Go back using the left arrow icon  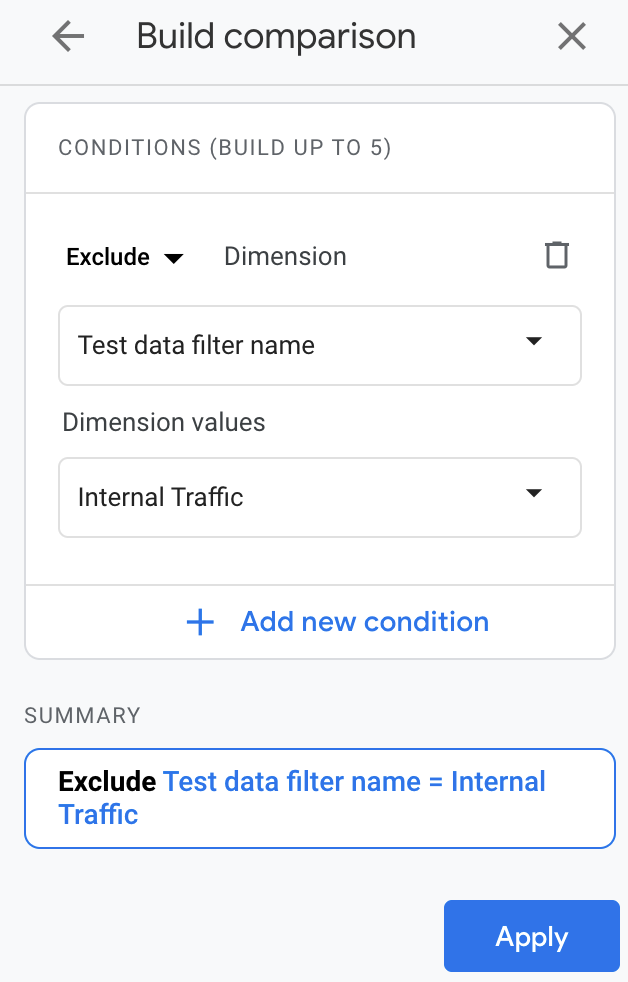click(x=68, y=36)
